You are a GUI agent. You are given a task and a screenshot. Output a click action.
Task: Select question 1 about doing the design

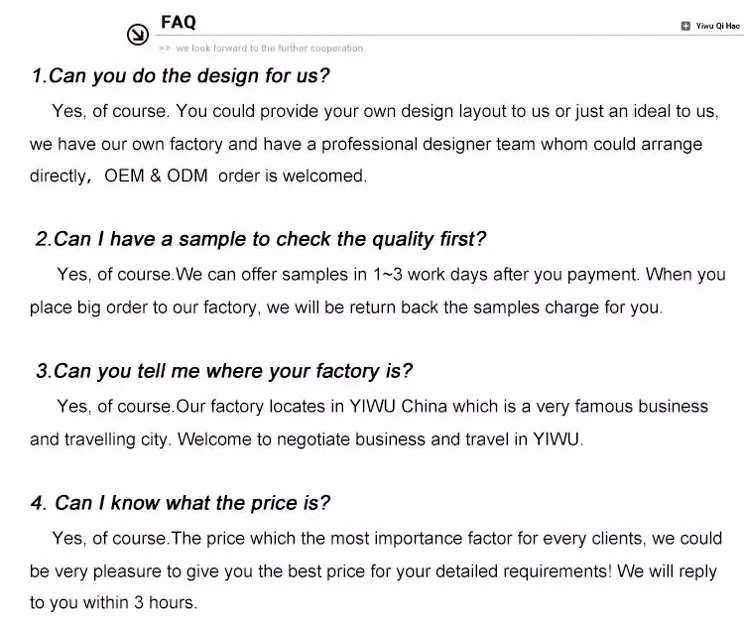pyautogui.click(x=181, y=76)
